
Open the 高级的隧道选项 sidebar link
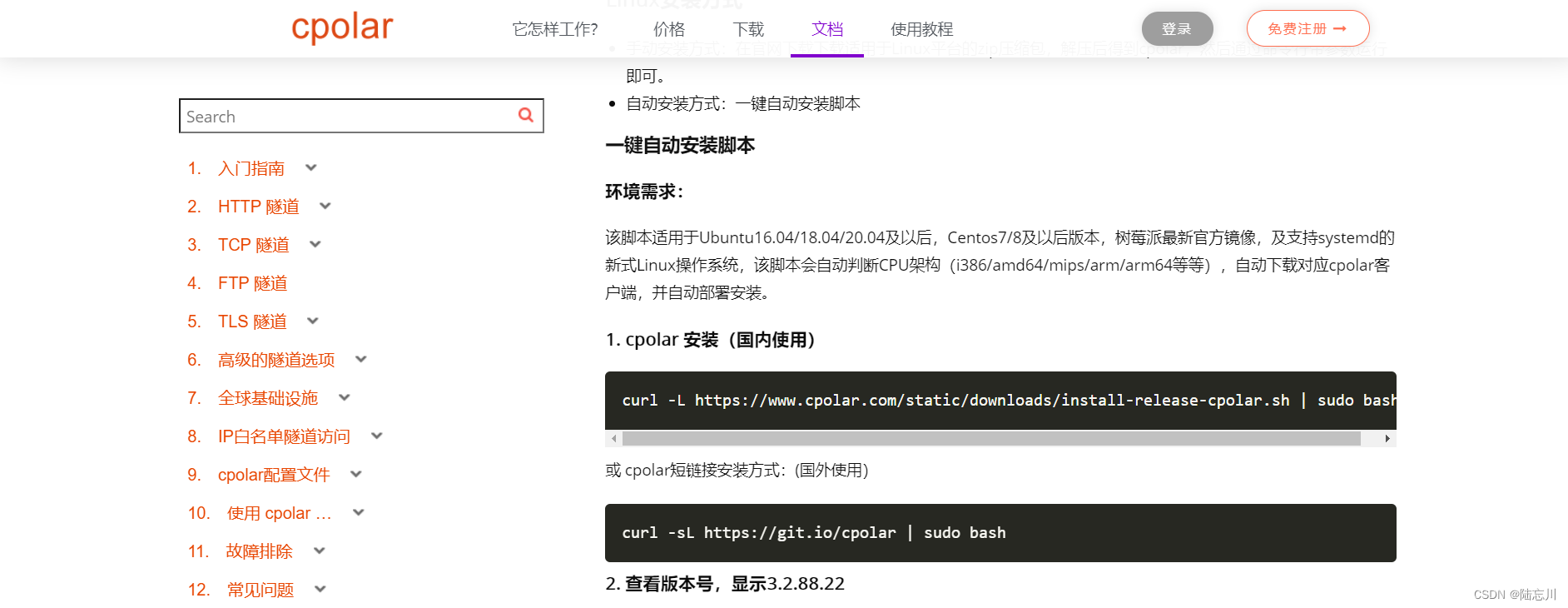(x=276, y=360)
